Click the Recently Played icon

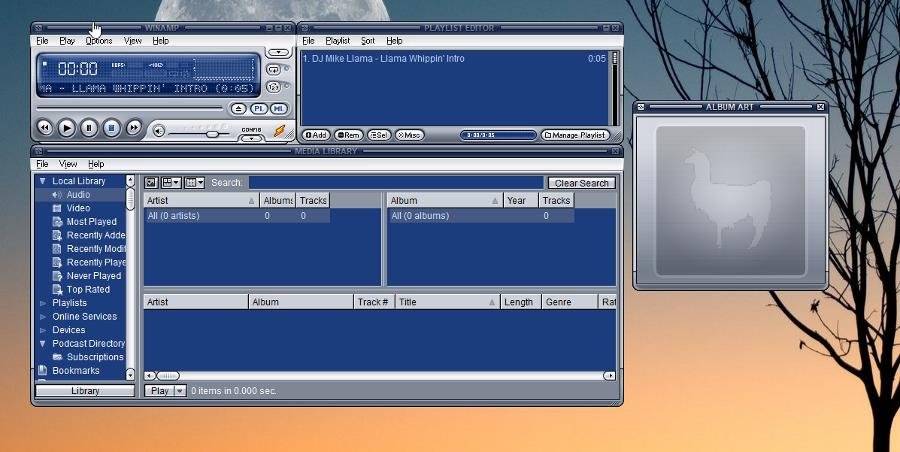point(57,262)
